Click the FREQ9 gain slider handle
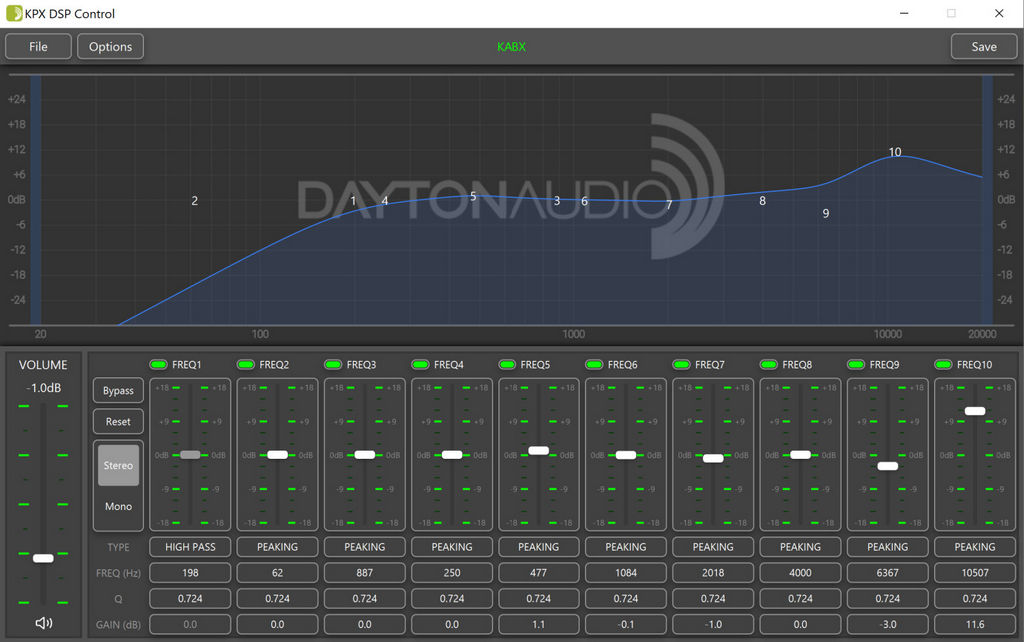The height and width of the screenshot is (642, 1024). point(888,466)
